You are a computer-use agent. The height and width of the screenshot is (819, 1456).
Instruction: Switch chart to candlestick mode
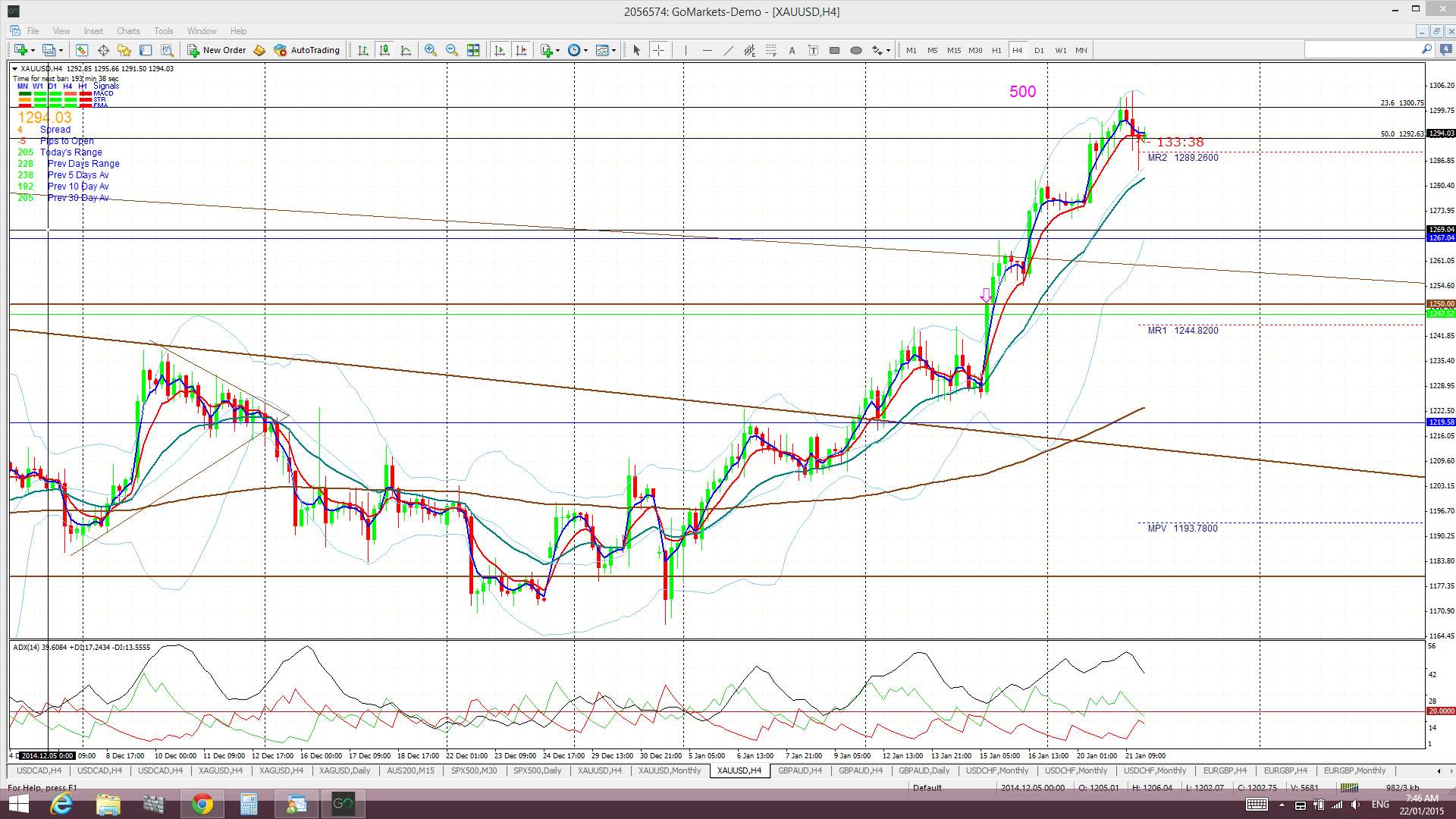384,50
